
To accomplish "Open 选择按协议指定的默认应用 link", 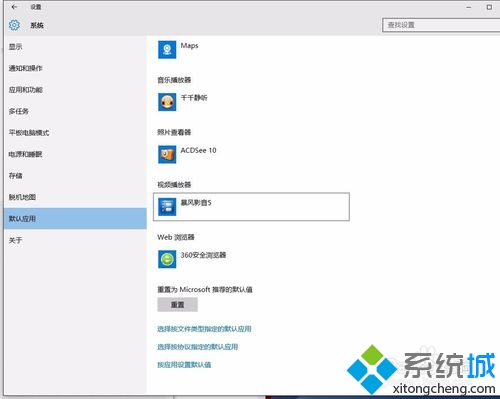I will point(198,347).
